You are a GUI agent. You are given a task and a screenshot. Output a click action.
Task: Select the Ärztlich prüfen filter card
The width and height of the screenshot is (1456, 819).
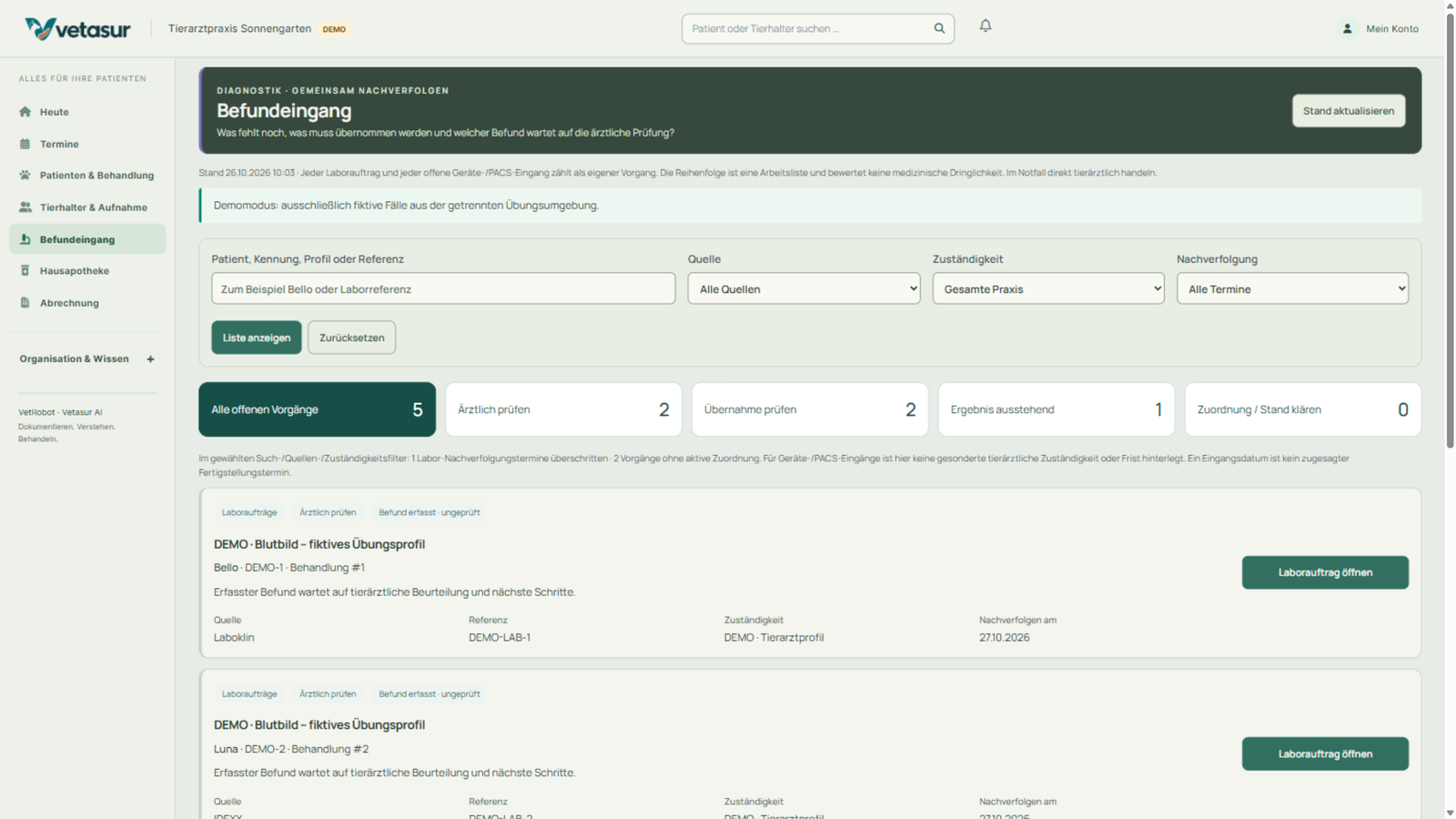(563, 409)
